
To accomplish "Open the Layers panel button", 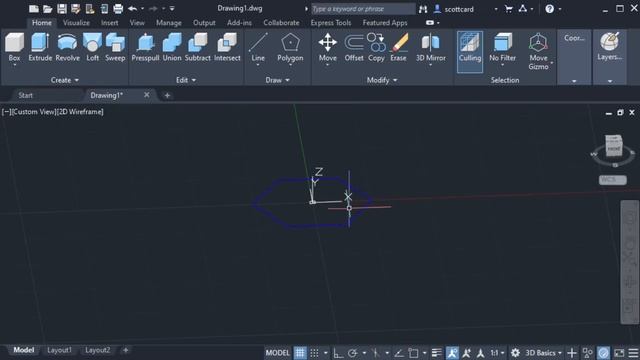I will (610, 48).
